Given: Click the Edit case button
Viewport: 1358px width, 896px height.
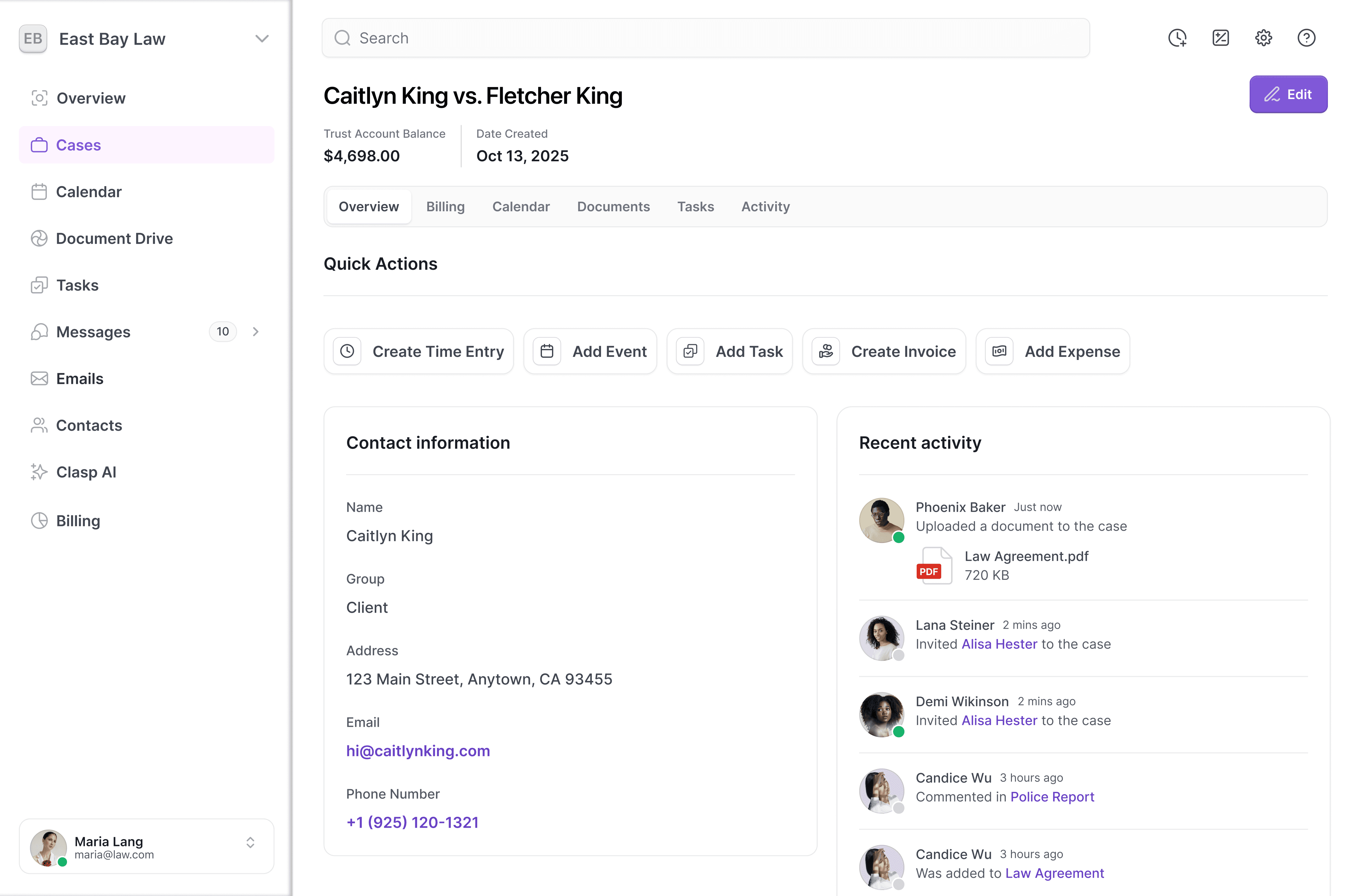Looking at the screenshot, I should click(x=1288, y=94).
